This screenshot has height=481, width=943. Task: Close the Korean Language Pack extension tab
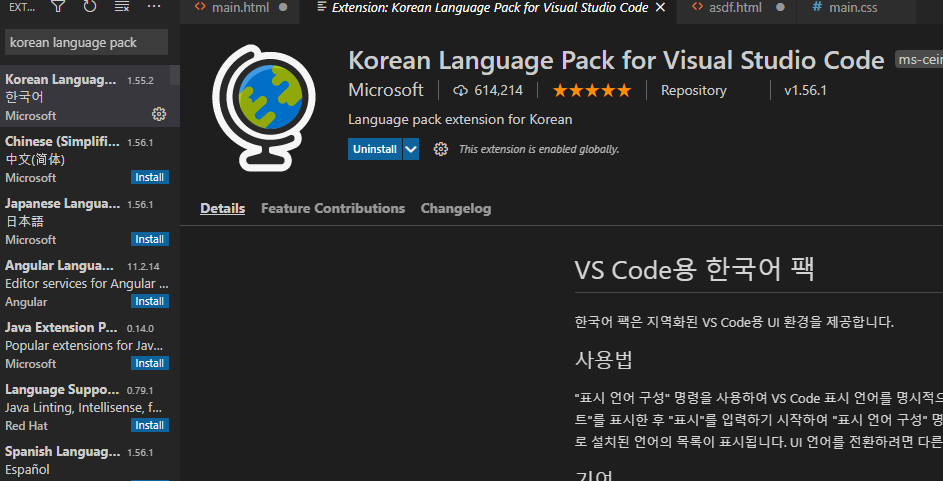click(660, 8)
